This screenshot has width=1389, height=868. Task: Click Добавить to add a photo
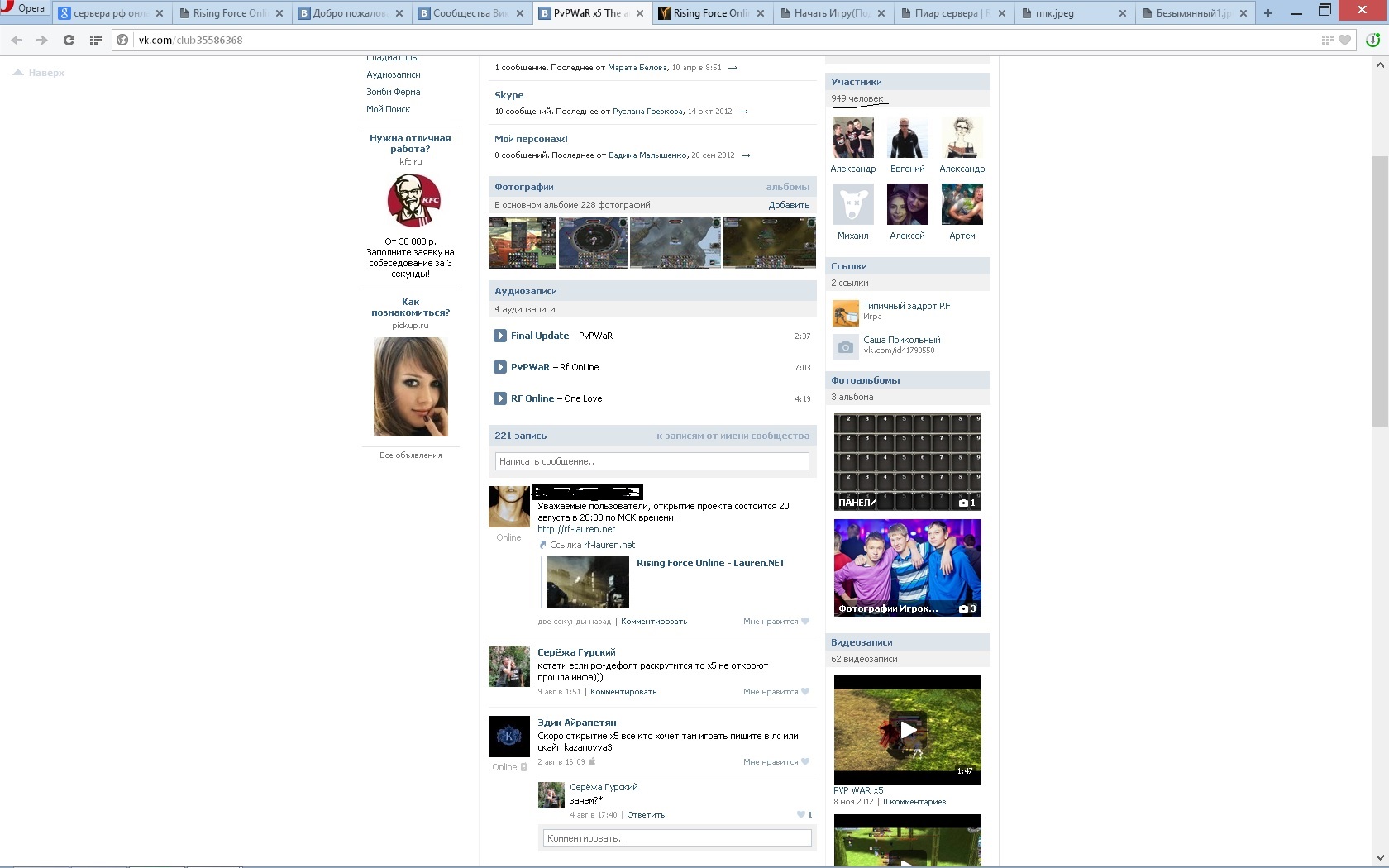tap(789, 205)
